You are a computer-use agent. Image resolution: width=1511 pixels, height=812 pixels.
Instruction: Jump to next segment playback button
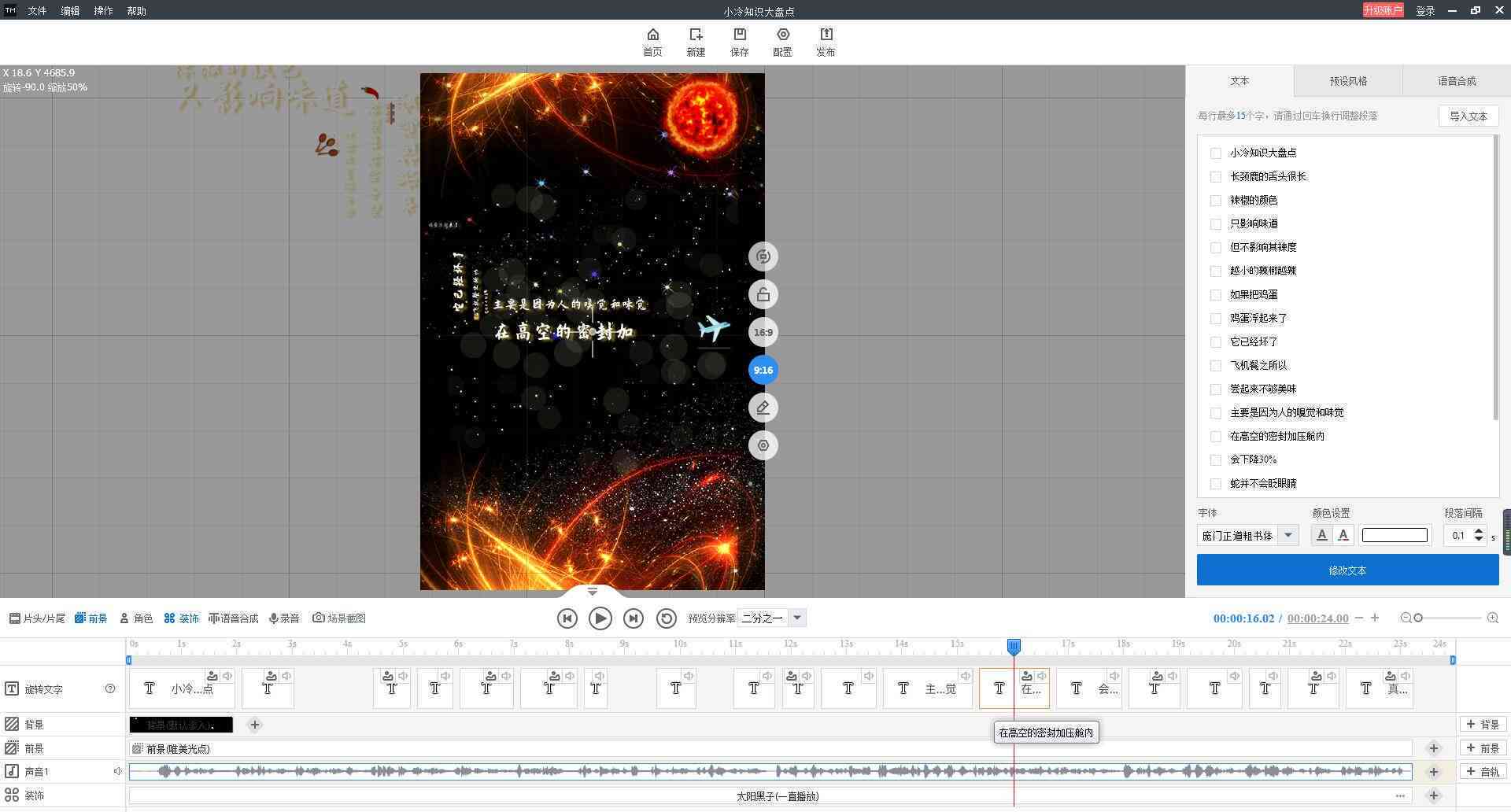point(633,618)
